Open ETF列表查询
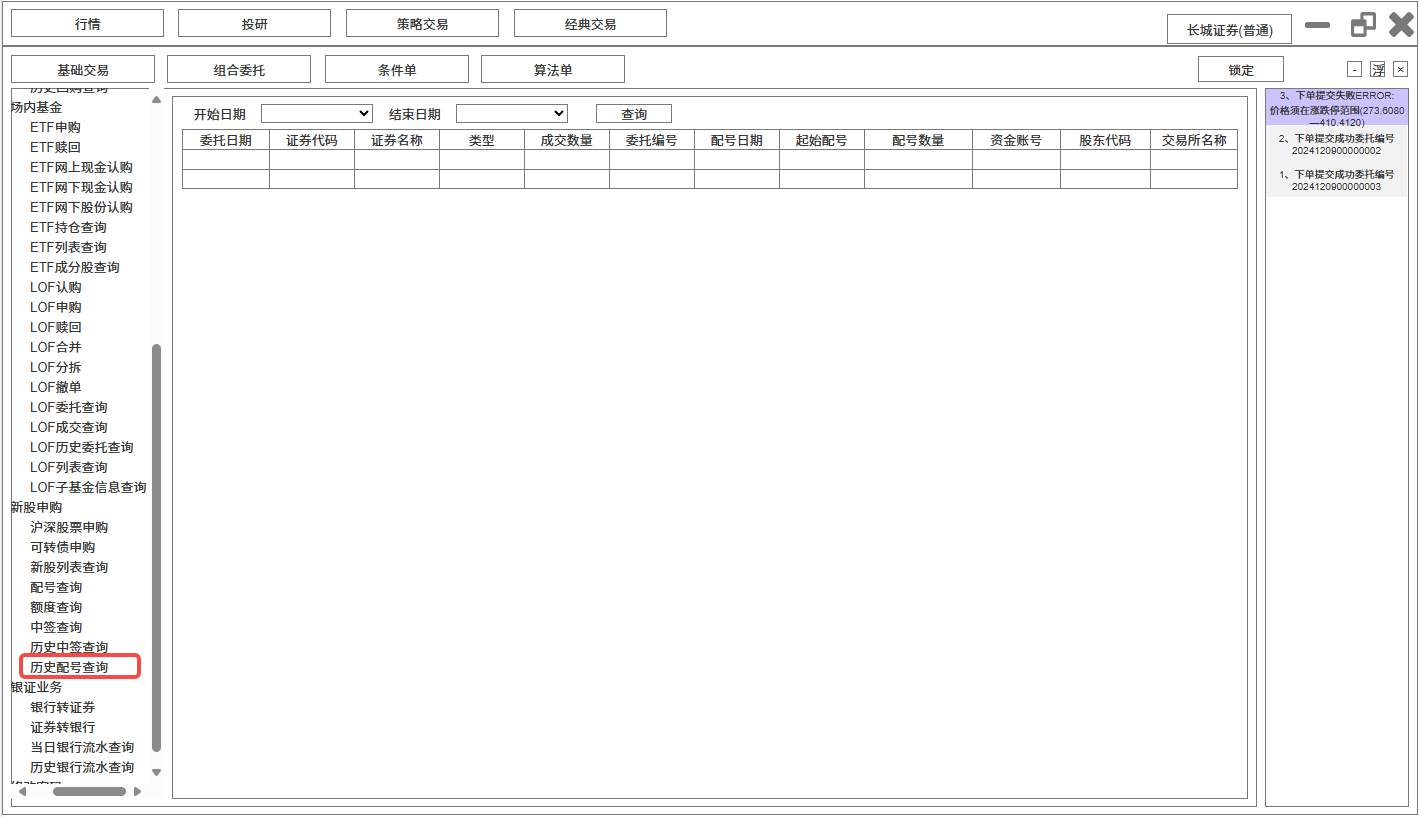Image resolution: width=1419 pixels, height=817 pixels. pos(68,247)
